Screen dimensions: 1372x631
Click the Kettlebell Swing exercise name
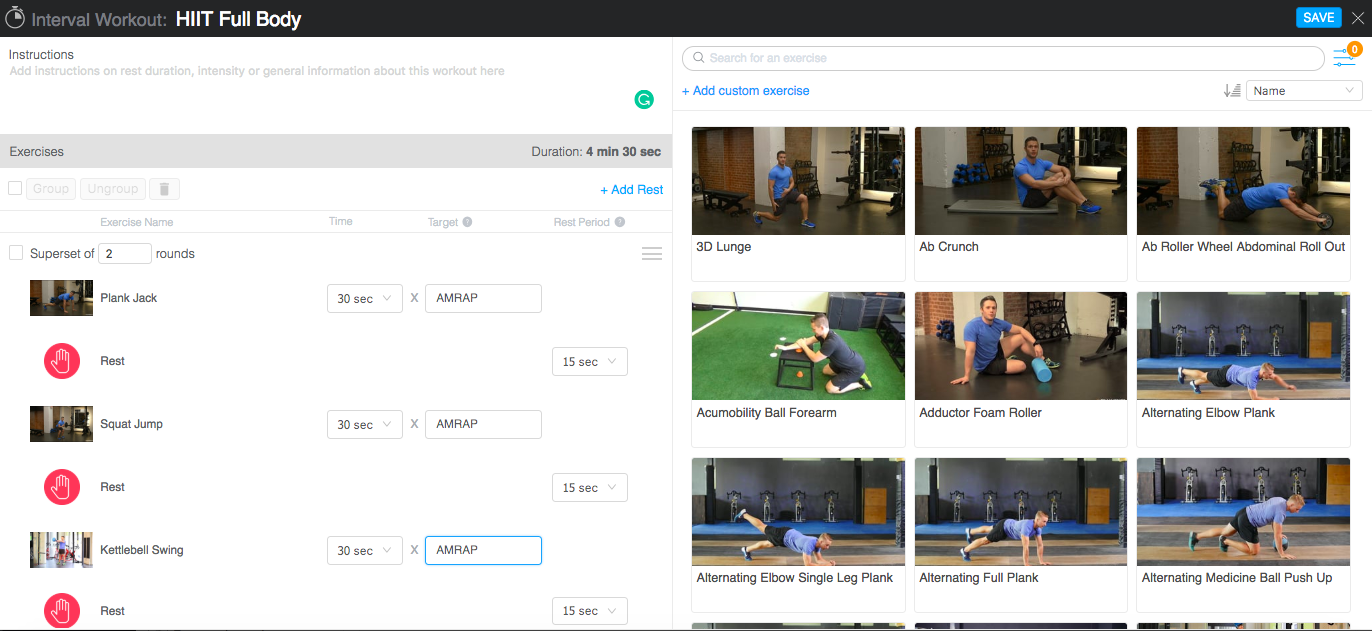click(142, 550)
